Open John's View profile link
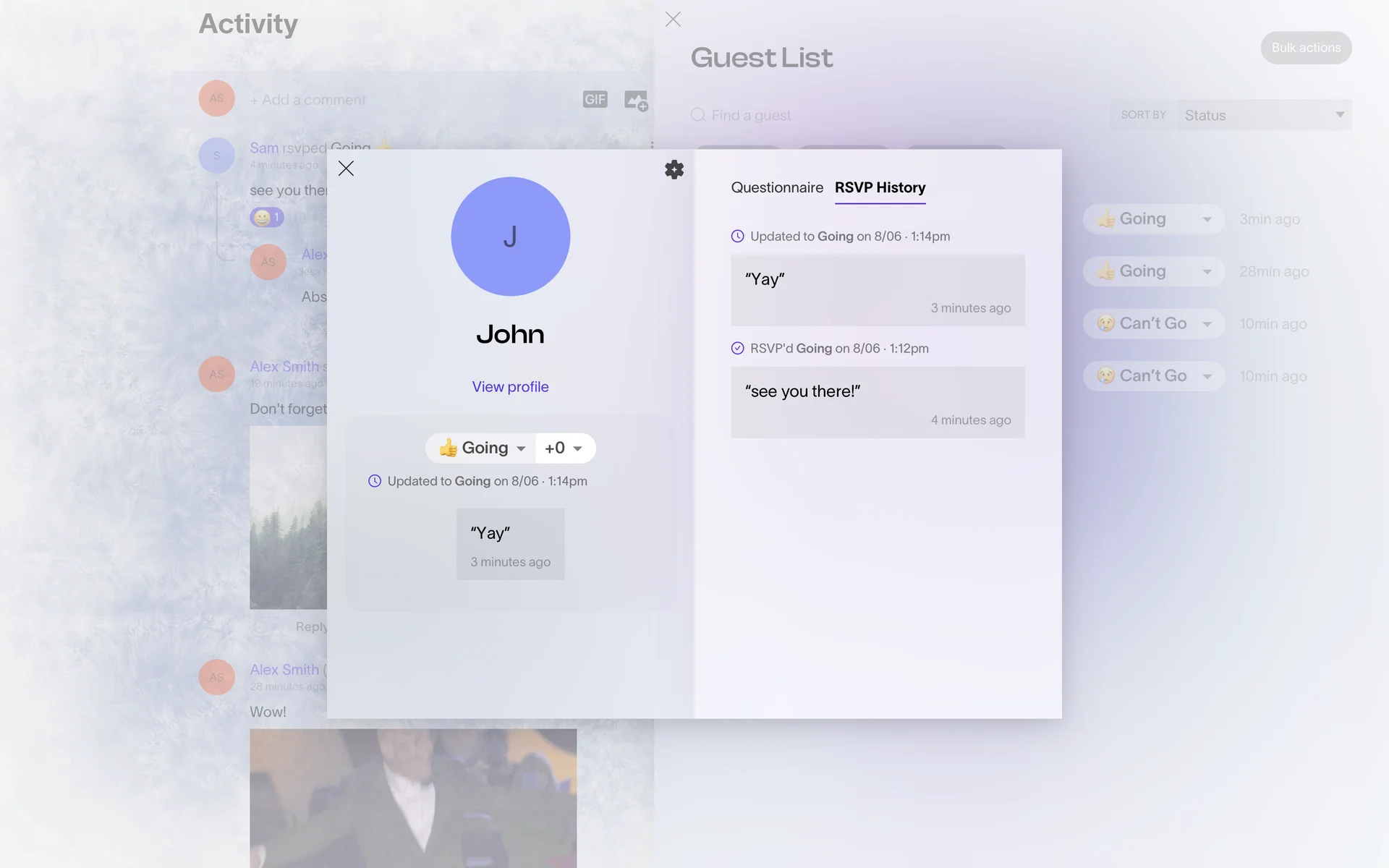This screenshot has width=1389, height=868. [x=510, y=387]
